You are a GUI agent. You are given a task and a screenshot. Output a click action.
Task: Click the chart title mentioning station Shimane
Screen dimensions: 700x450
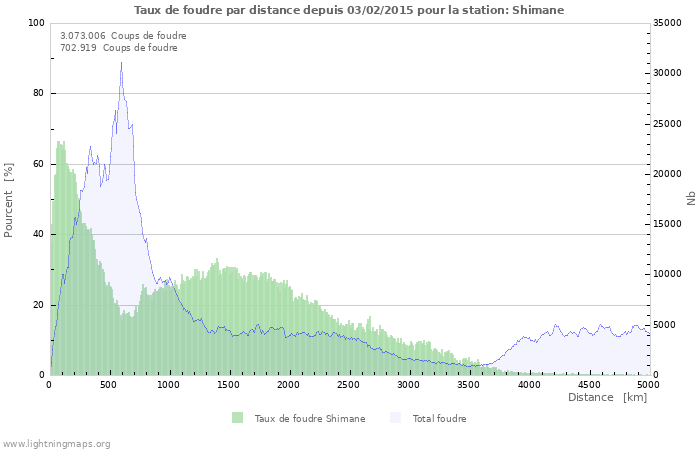349,10
